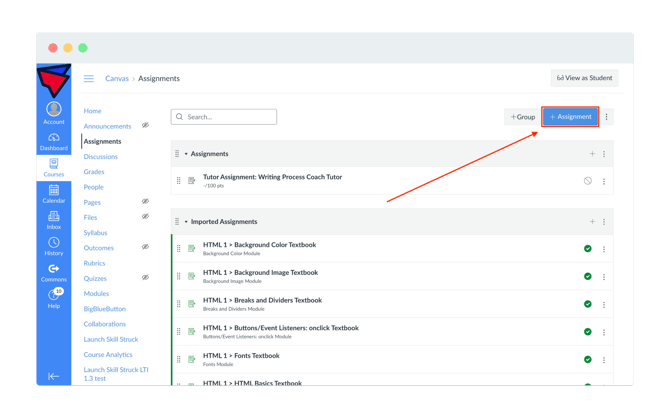The image size is (670, 418).
Task: Click the assignment Search field
Action: click(224, 117)
